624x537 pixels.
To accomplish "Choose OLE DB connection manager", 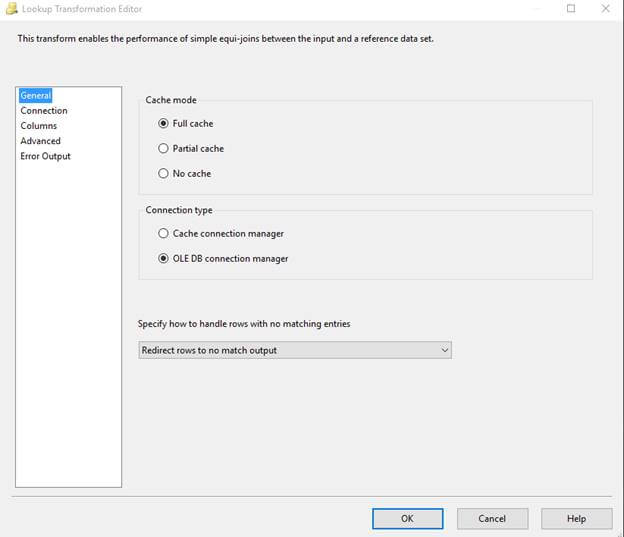I will click(163, 259).
